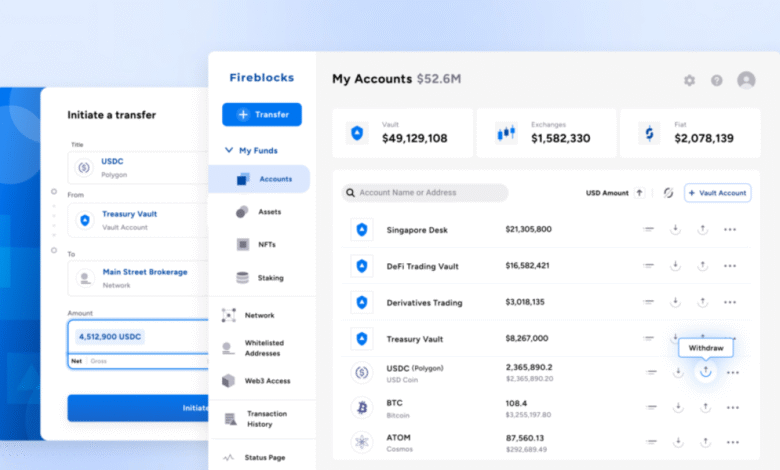780x470 pixels.
Task: Open the Accounts menu item
Action: coord(259,179)
